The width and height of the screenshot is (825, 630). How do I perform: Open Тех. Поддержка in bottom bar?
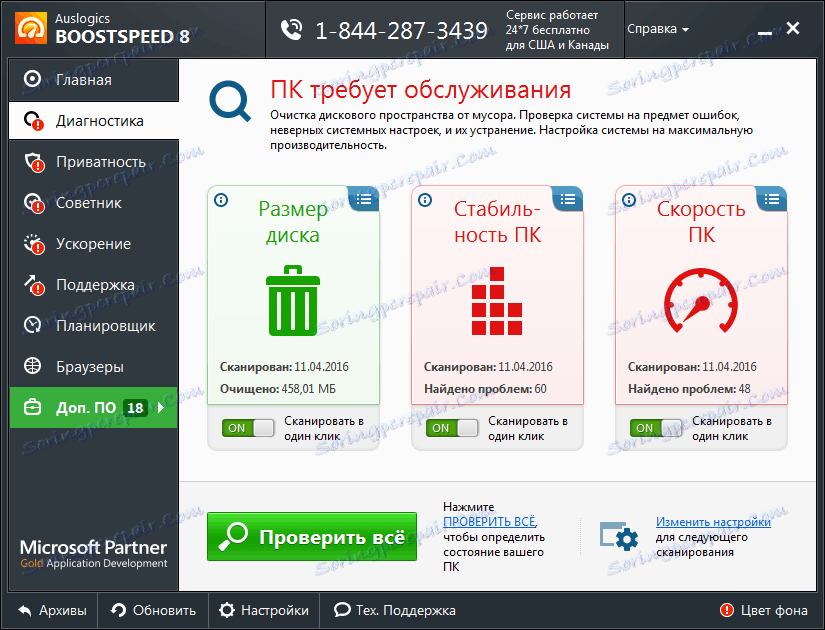395,611
